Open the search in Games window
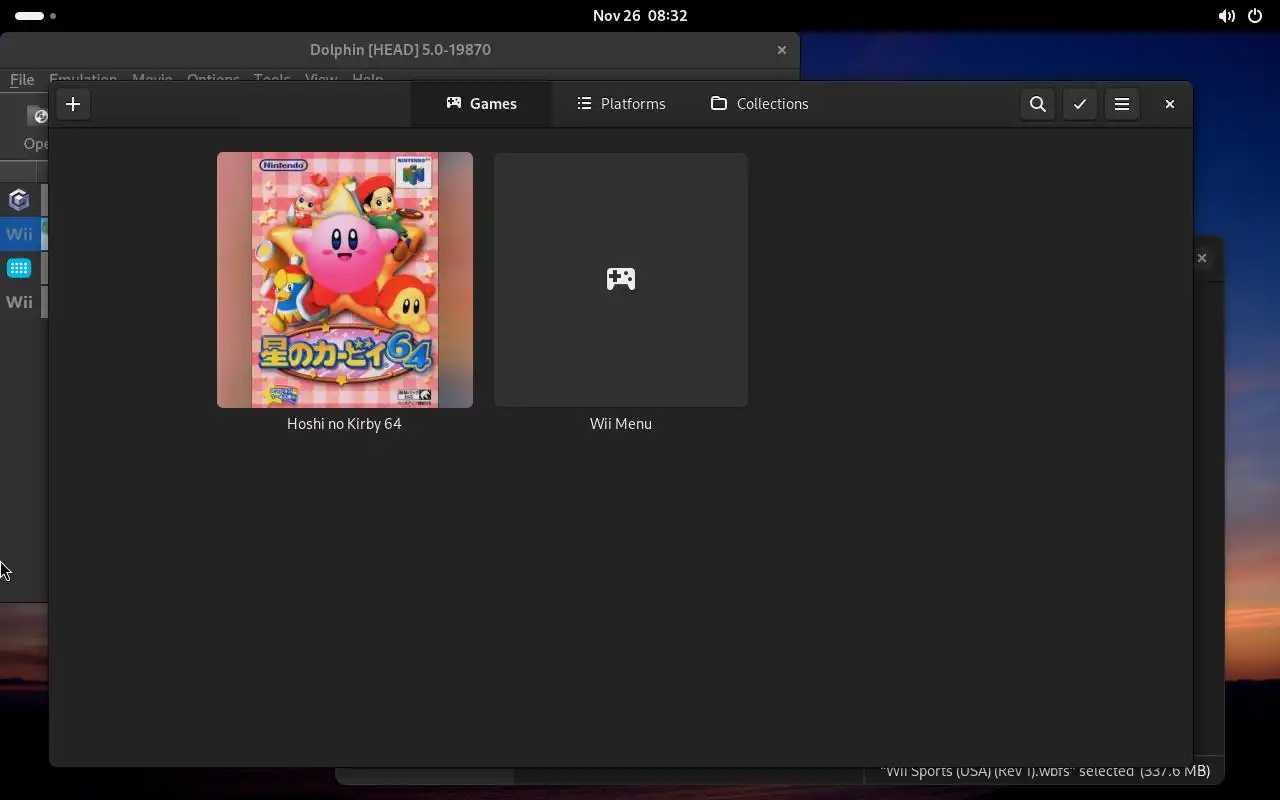Screen dimensions: 1280x800 pos(1038,104)
